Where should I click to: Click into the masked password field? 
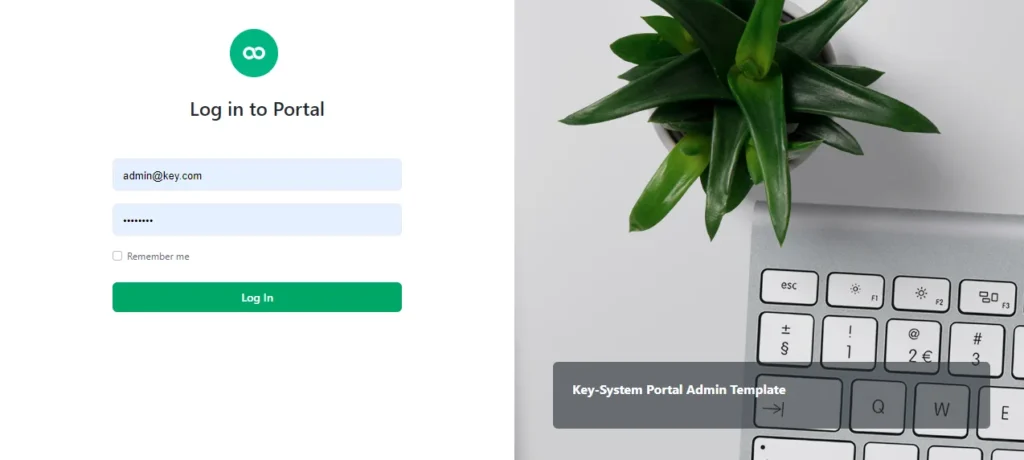click(257, 220)
